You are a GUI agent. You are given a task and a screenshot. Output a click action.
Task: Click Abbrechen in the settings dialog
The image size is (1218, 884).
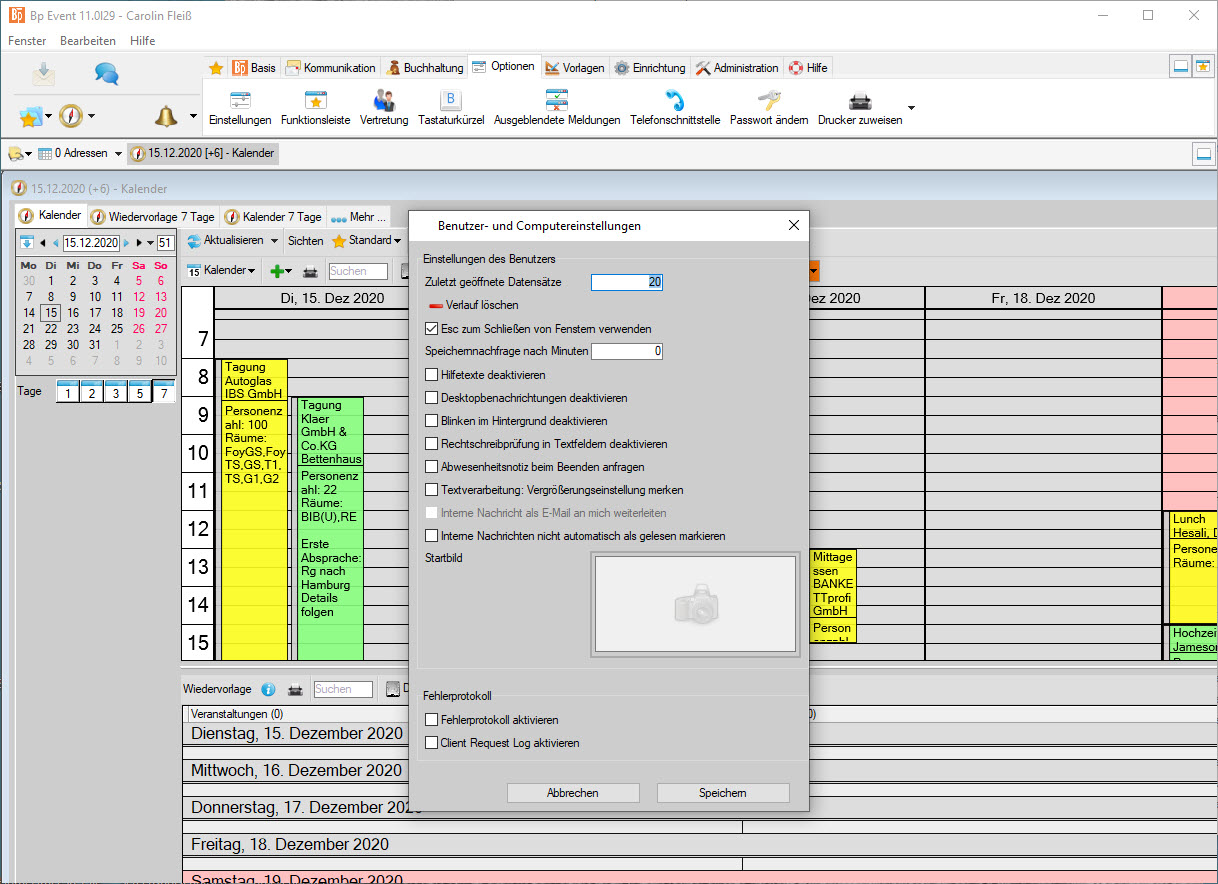572,793
